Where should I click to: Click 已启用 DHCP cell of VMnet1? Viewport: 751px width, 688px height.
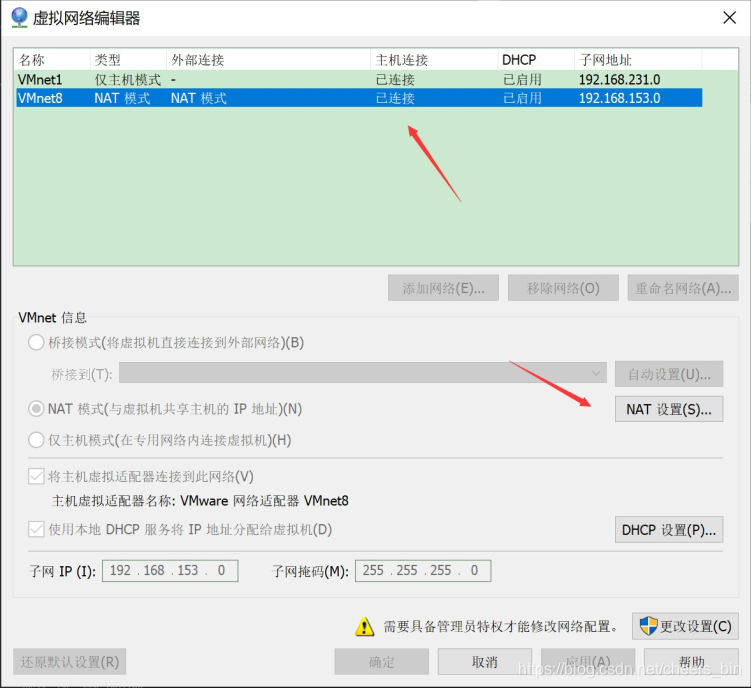click(522, 79)
